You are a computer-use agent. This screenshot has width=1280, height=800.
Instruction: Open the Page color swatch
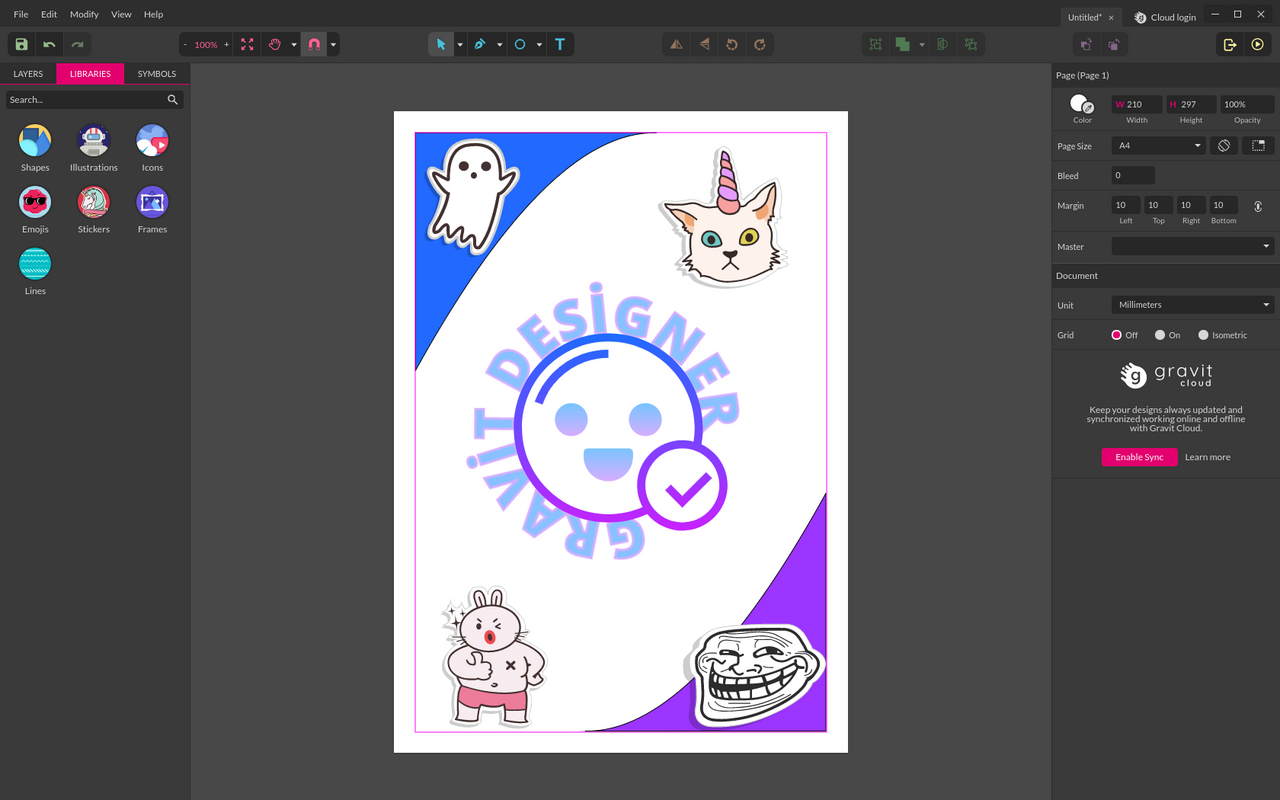tap(1079, 103)
